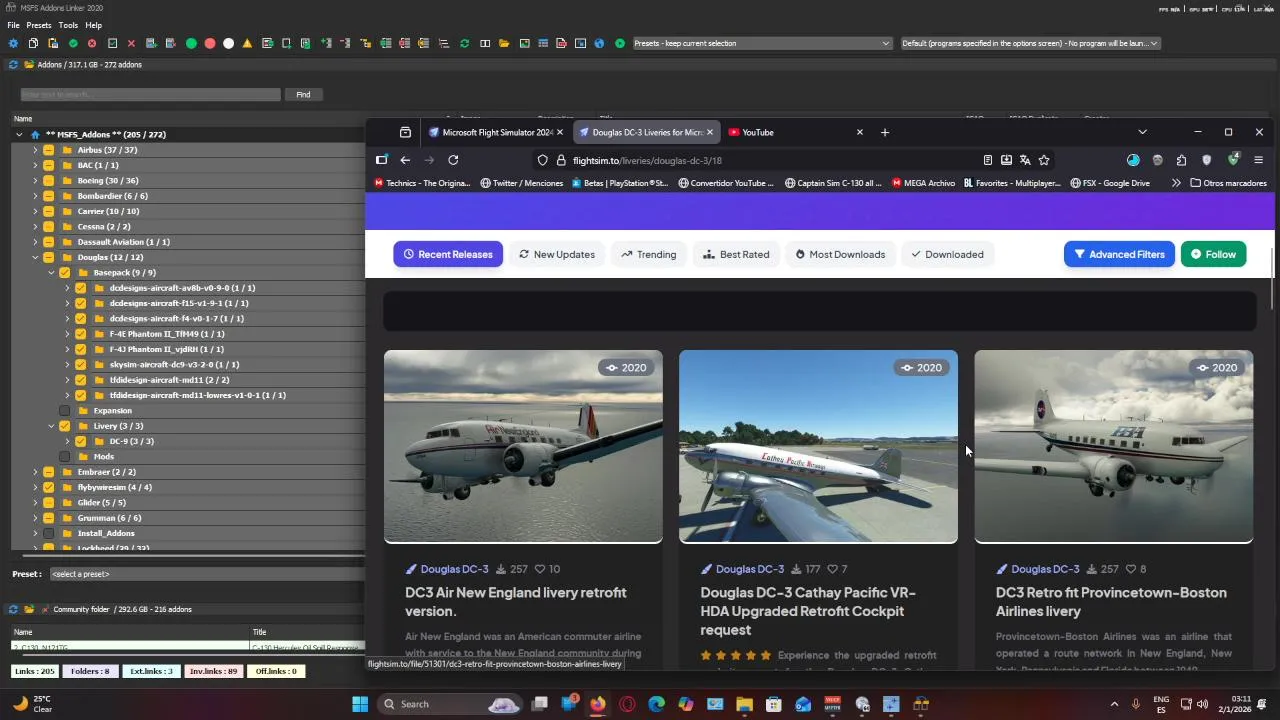Click the yellow warning triangle toolbar icon
This screenshot has width=1280, height=720.
pos(248,43)
